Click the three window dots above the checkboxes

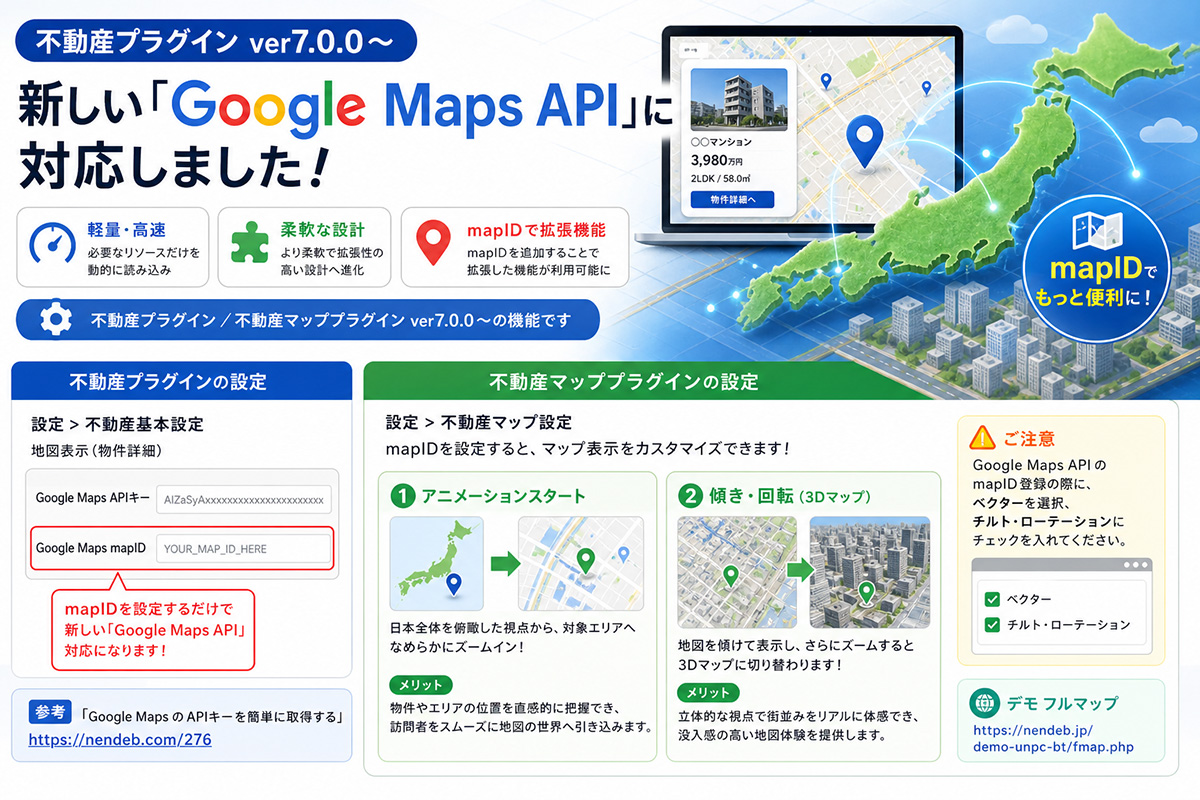(1136, 566)
